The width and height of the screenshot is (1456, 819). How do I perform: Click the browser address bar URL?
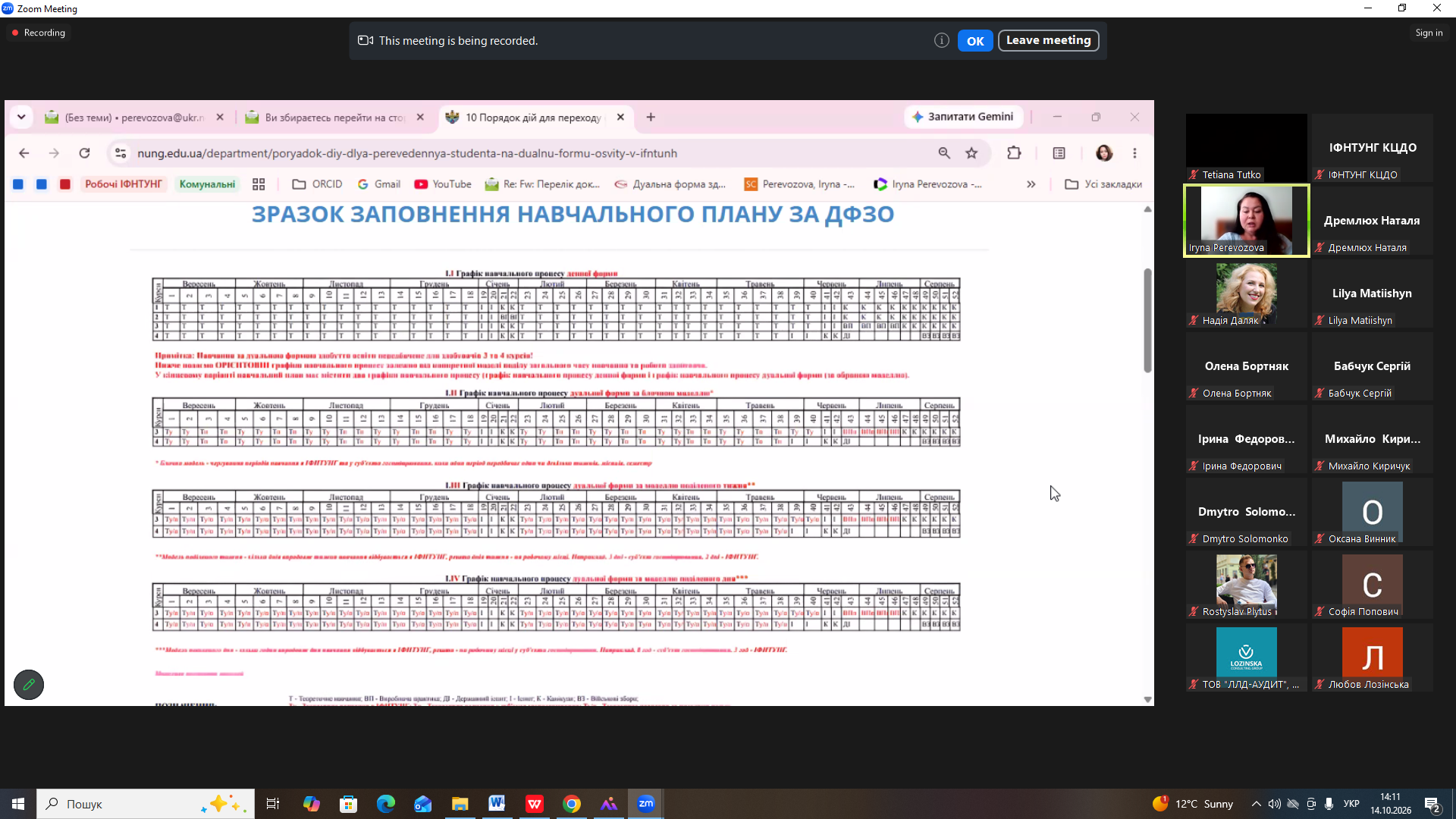click(407, 153)
